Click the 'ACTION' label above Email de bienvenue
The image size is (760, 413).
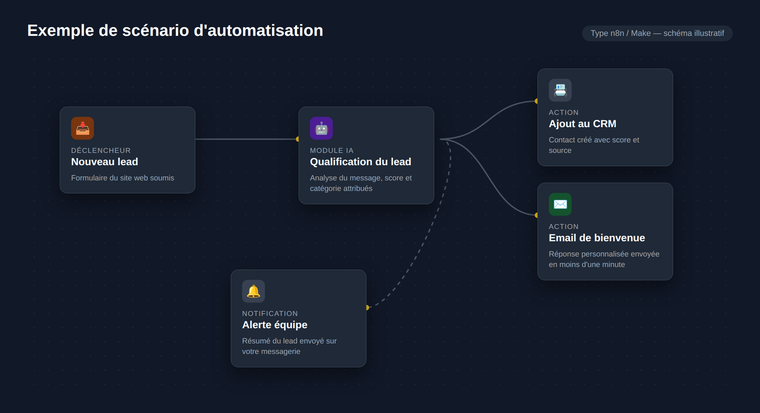564,226
